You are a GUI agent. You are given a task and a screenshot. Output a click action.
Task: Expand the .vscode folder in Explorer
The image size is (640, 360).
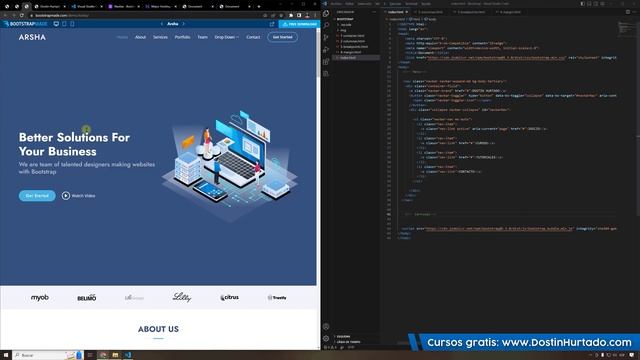tap(346, 25)
